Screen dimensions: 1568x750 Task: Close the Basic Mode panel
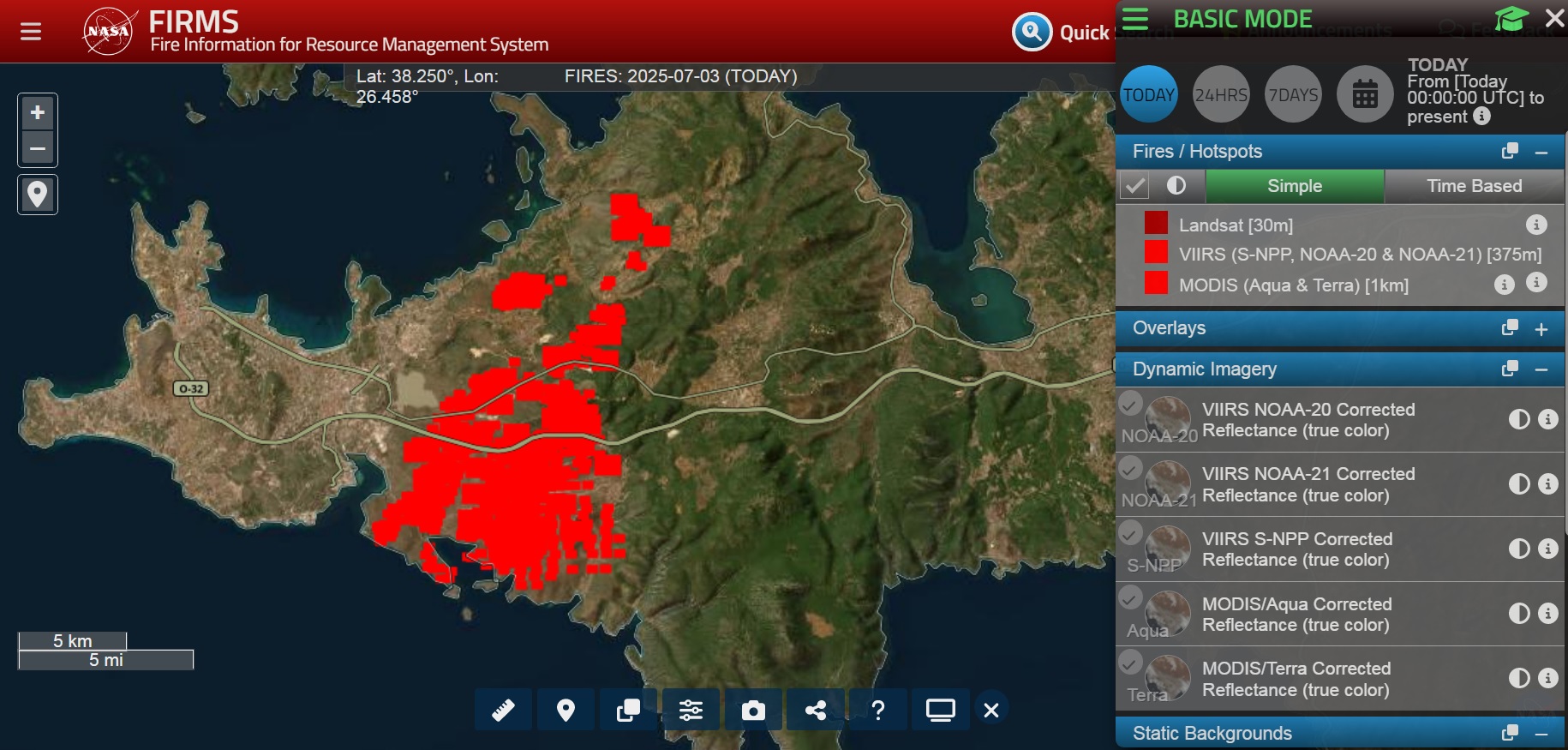point(1554,18)
